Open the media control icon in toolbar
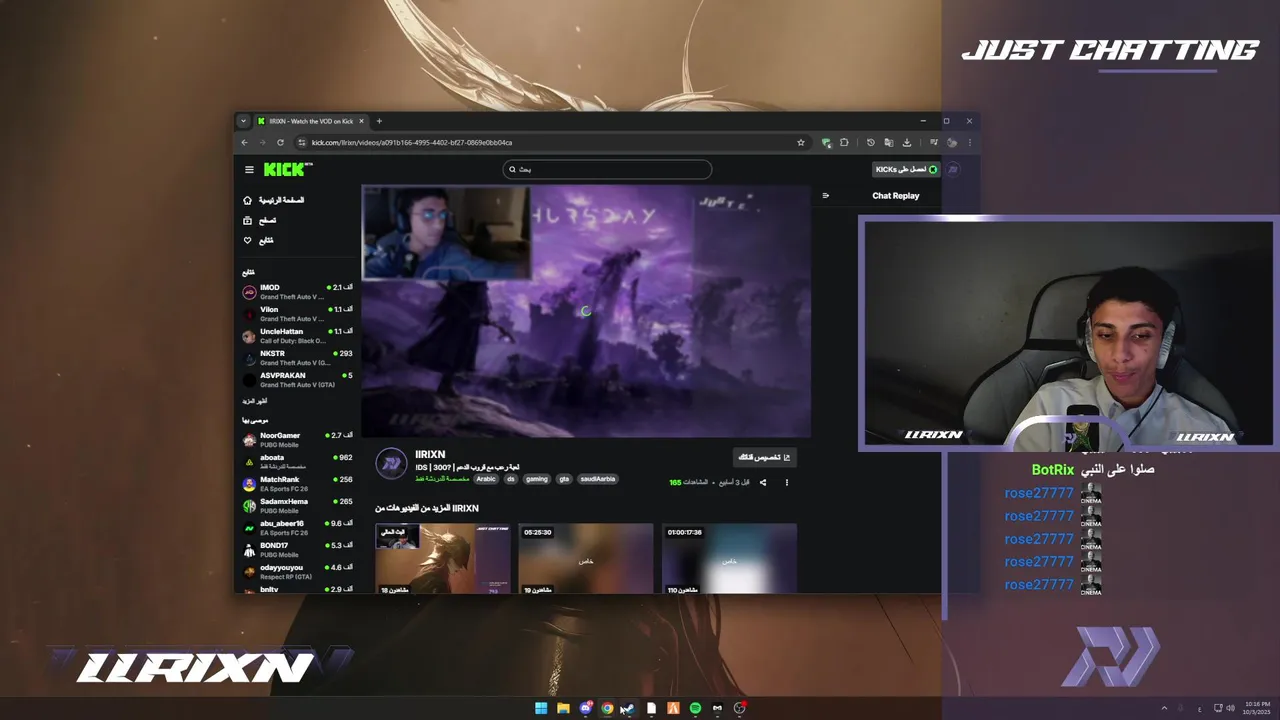The height and width of the screenshot is (720, 1280). click(933, 142)
